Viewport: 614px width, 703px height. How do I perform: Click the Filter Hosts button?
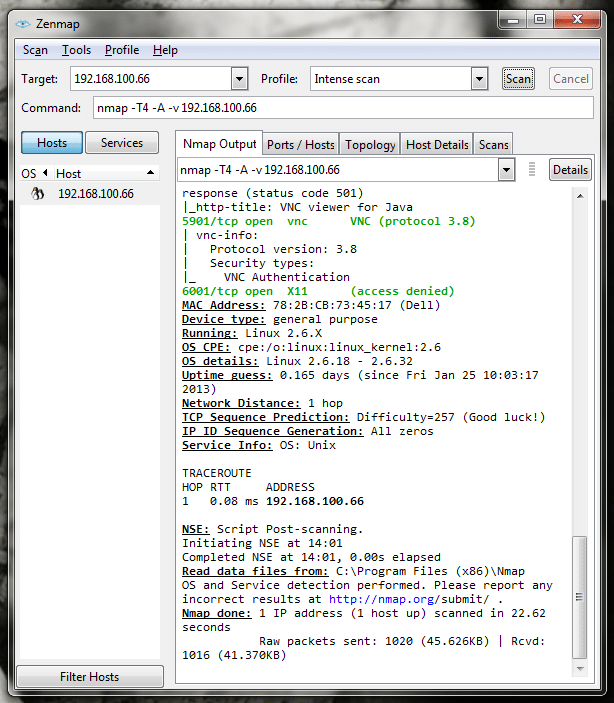click(x=90, y=677)
